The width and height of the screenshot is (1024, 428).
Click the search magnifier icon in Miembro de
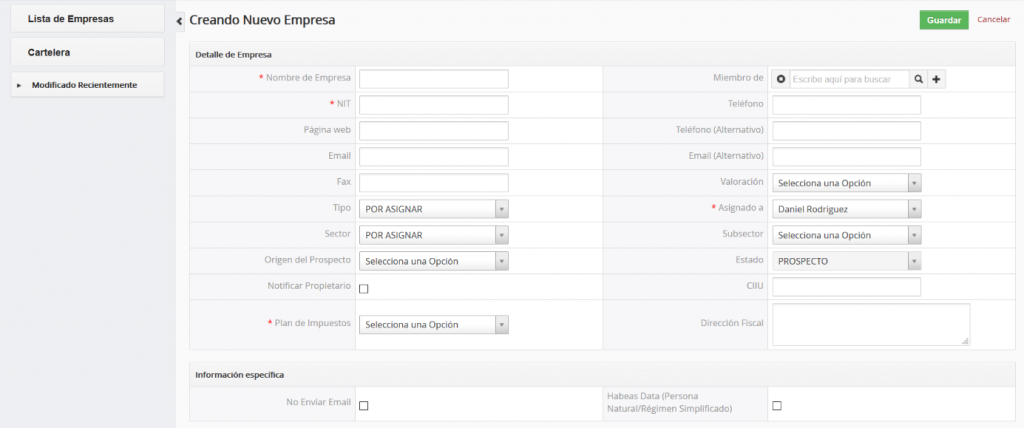(918, 79)
